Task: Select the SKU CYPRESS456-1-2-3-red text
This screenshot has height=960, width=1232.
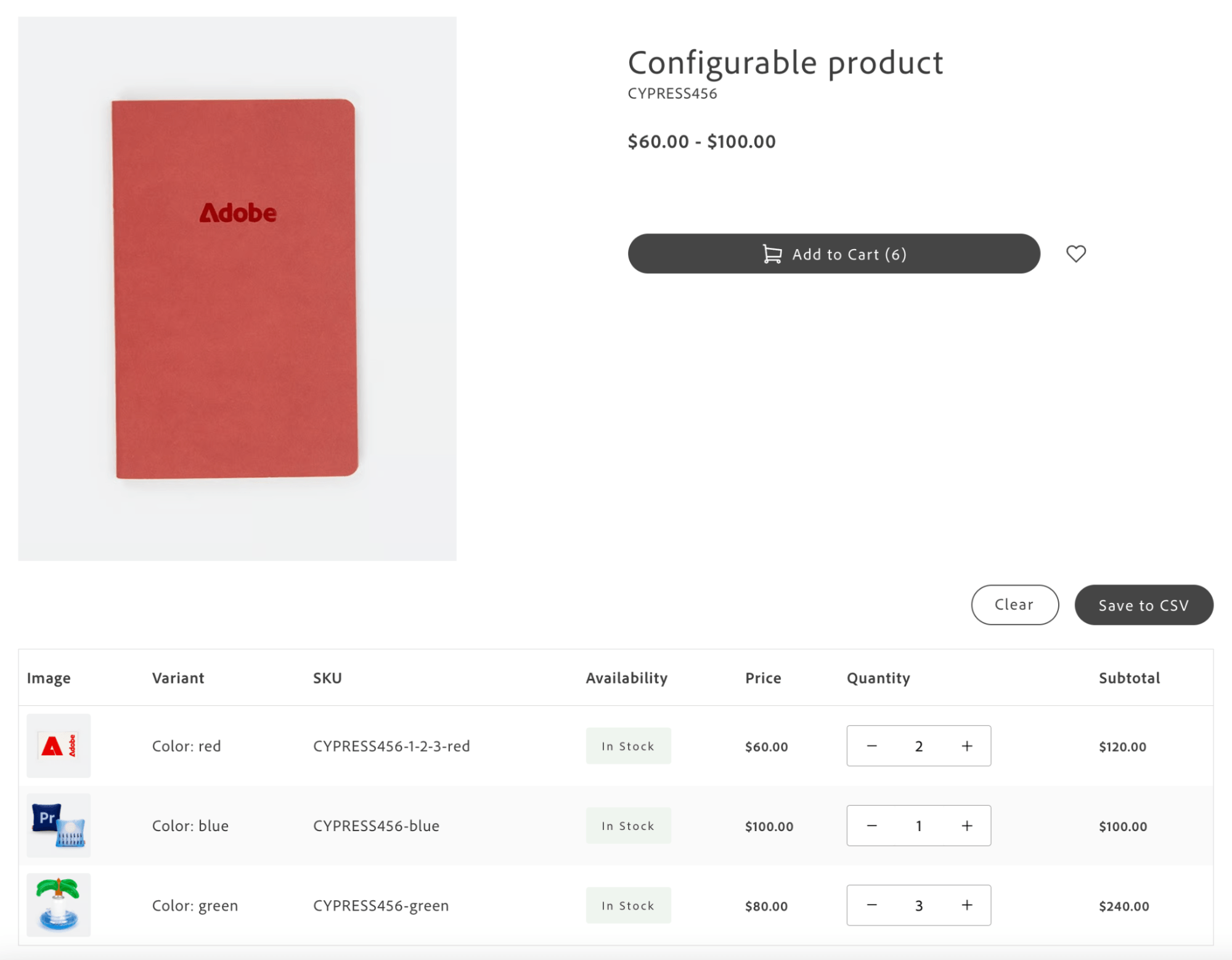Action: pos(392,745)
